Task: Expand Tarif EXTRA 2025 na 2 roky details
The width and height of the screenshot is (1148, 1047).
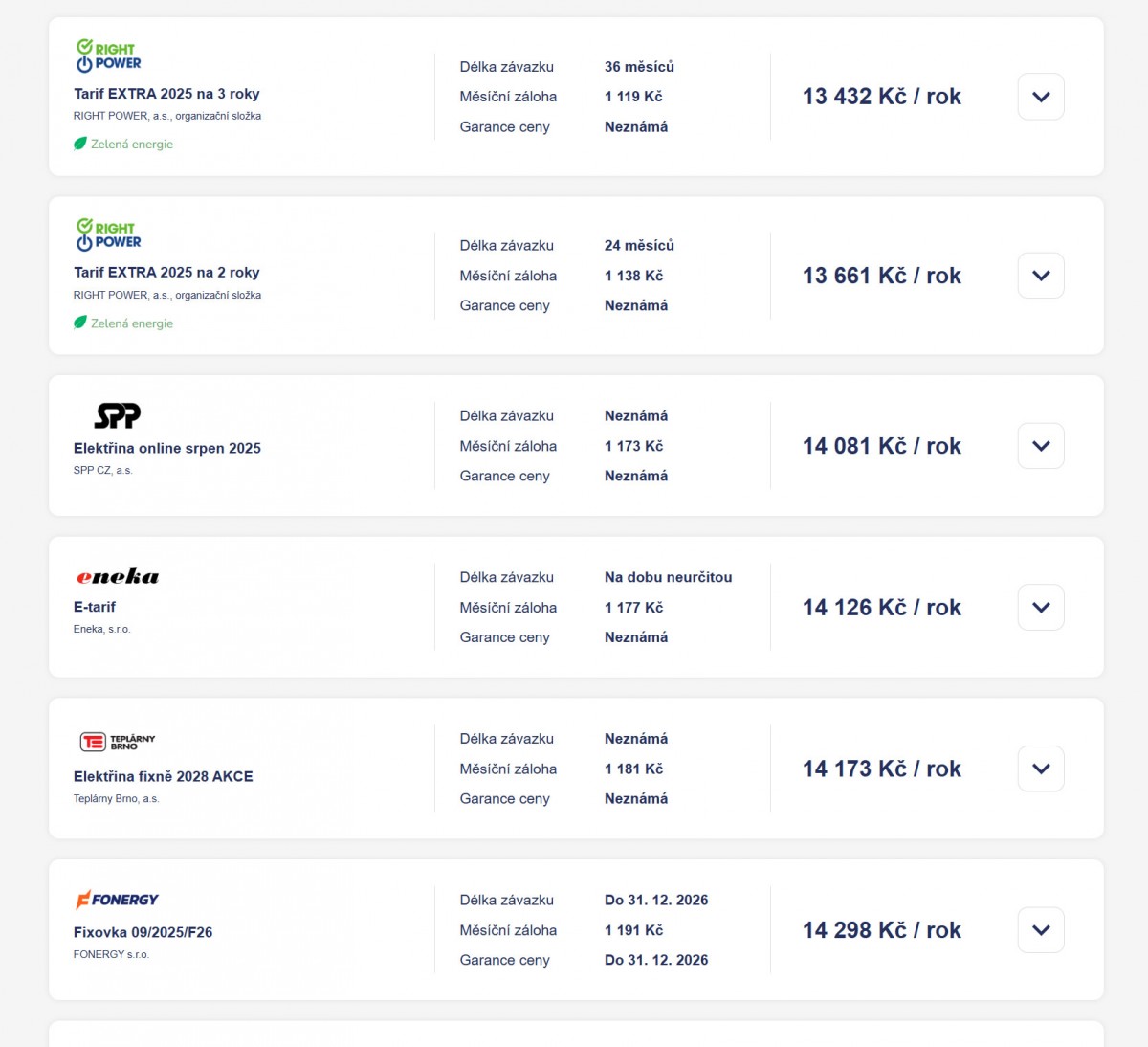Action: click(1041, 276)
